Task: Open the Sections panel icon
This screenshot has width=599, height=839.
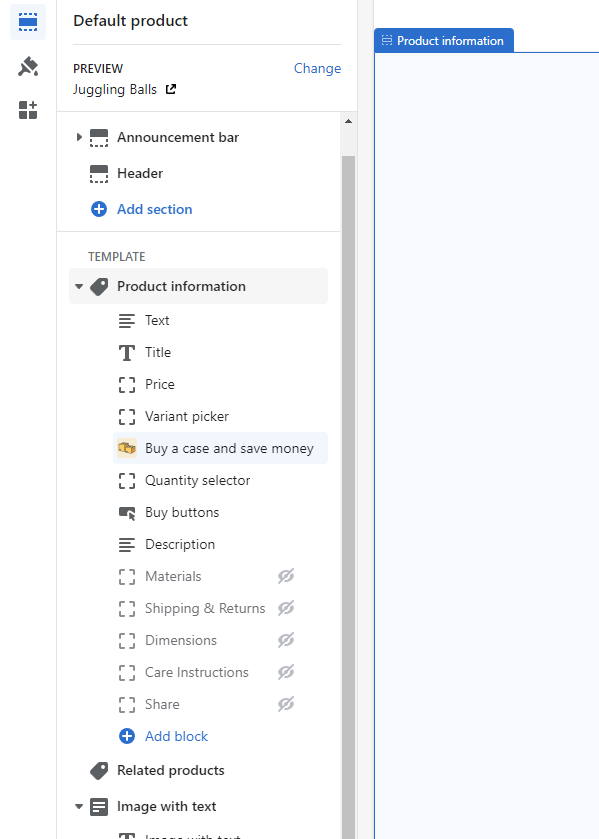Action: (x=28, y=22)
